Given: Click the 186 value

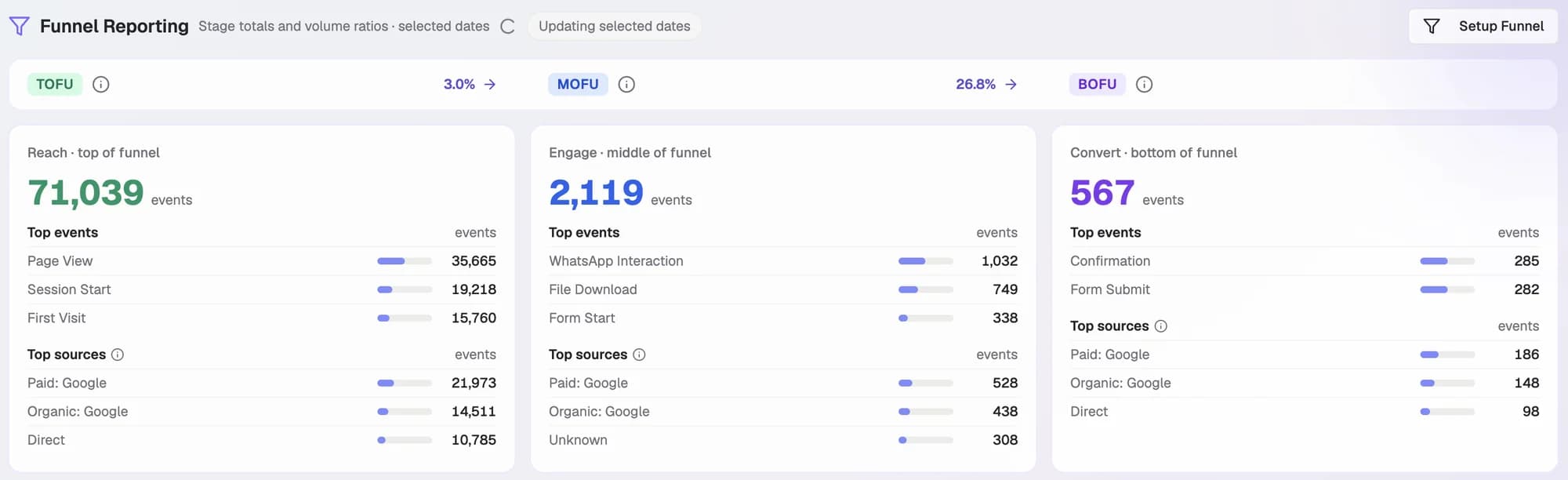Looking at the screenshot, I should [1526, 355].
